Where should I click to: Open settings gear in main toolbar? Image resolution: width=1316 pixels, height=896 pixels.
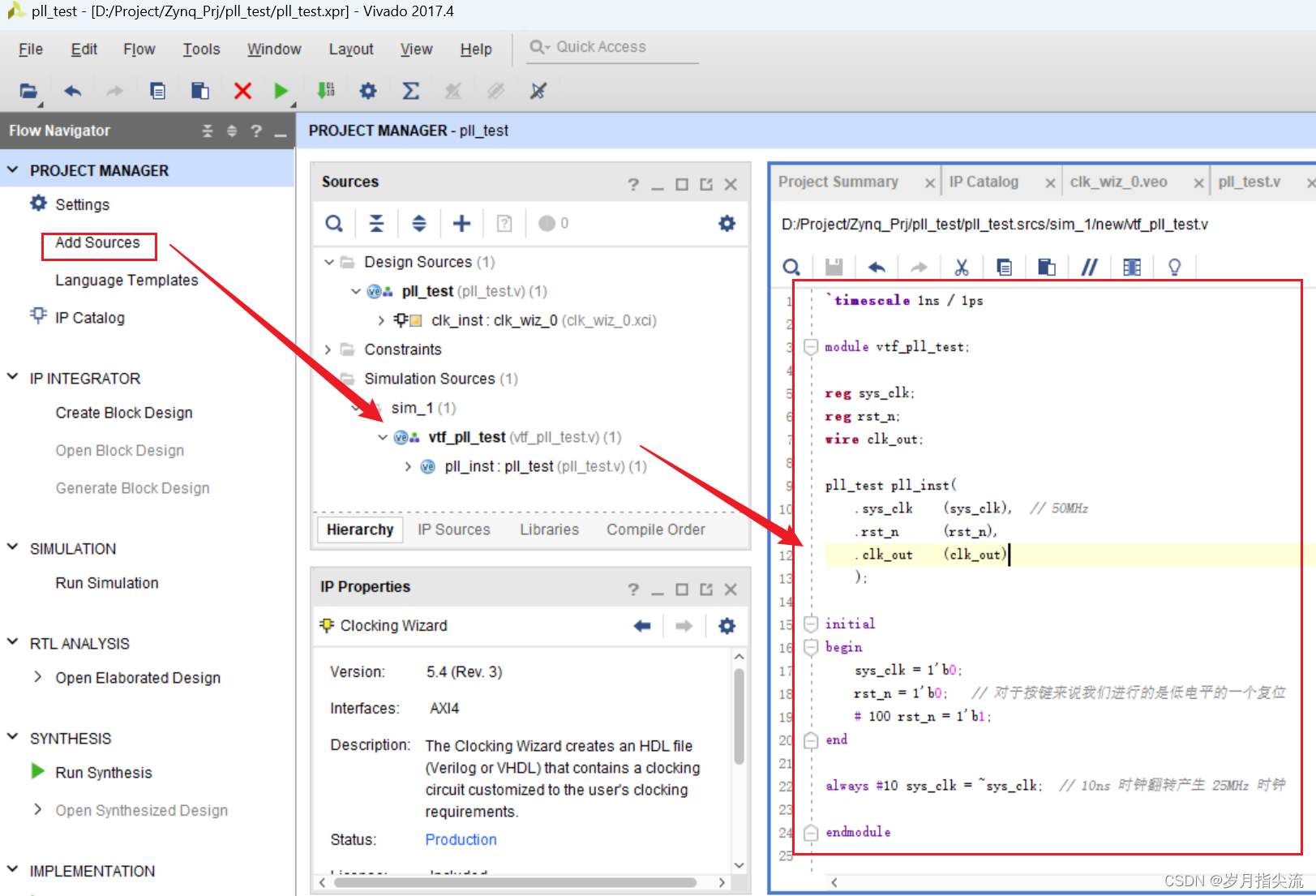368,91
